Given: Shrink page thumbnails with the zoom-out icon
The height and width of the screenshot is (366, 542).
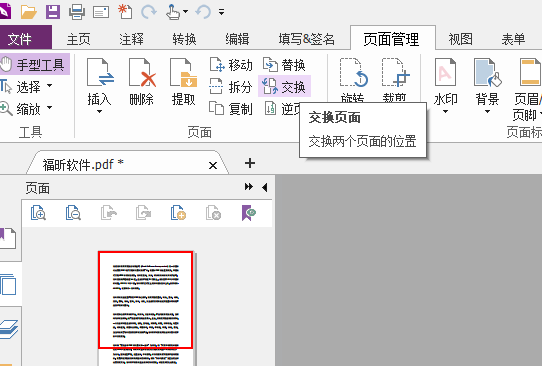Looking at the screenshot, I should click(73, 213).
